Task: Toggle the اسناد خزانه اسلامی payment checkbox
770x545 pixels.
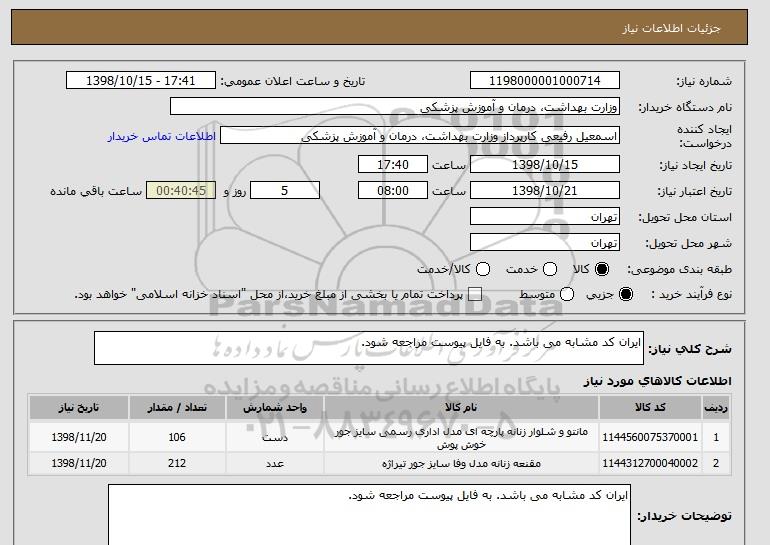Action: (475, 294)
